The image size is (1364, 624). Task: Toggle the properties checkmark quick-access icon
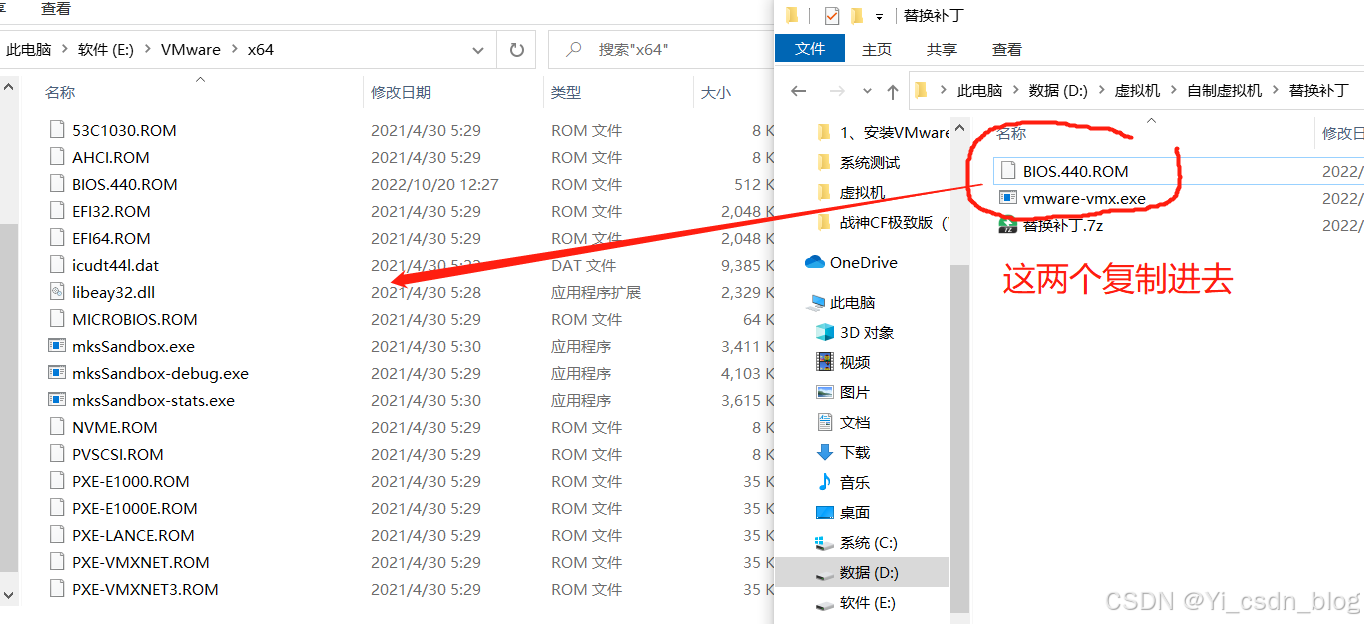tap(832, 15)
